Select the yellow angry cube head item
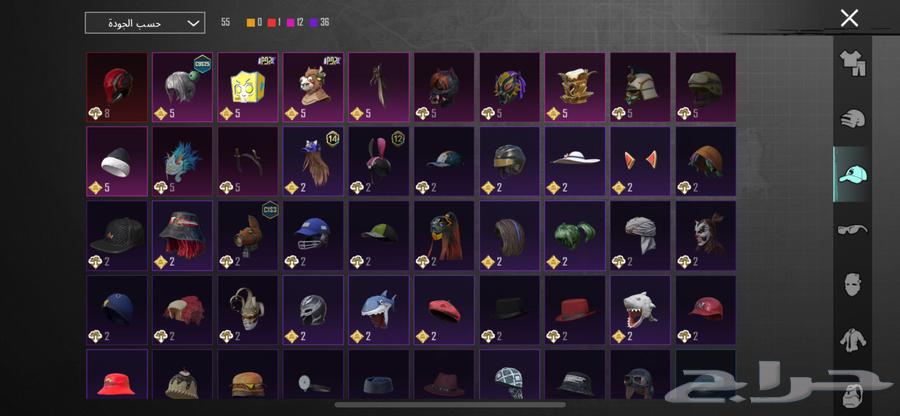 coord(248,87)
